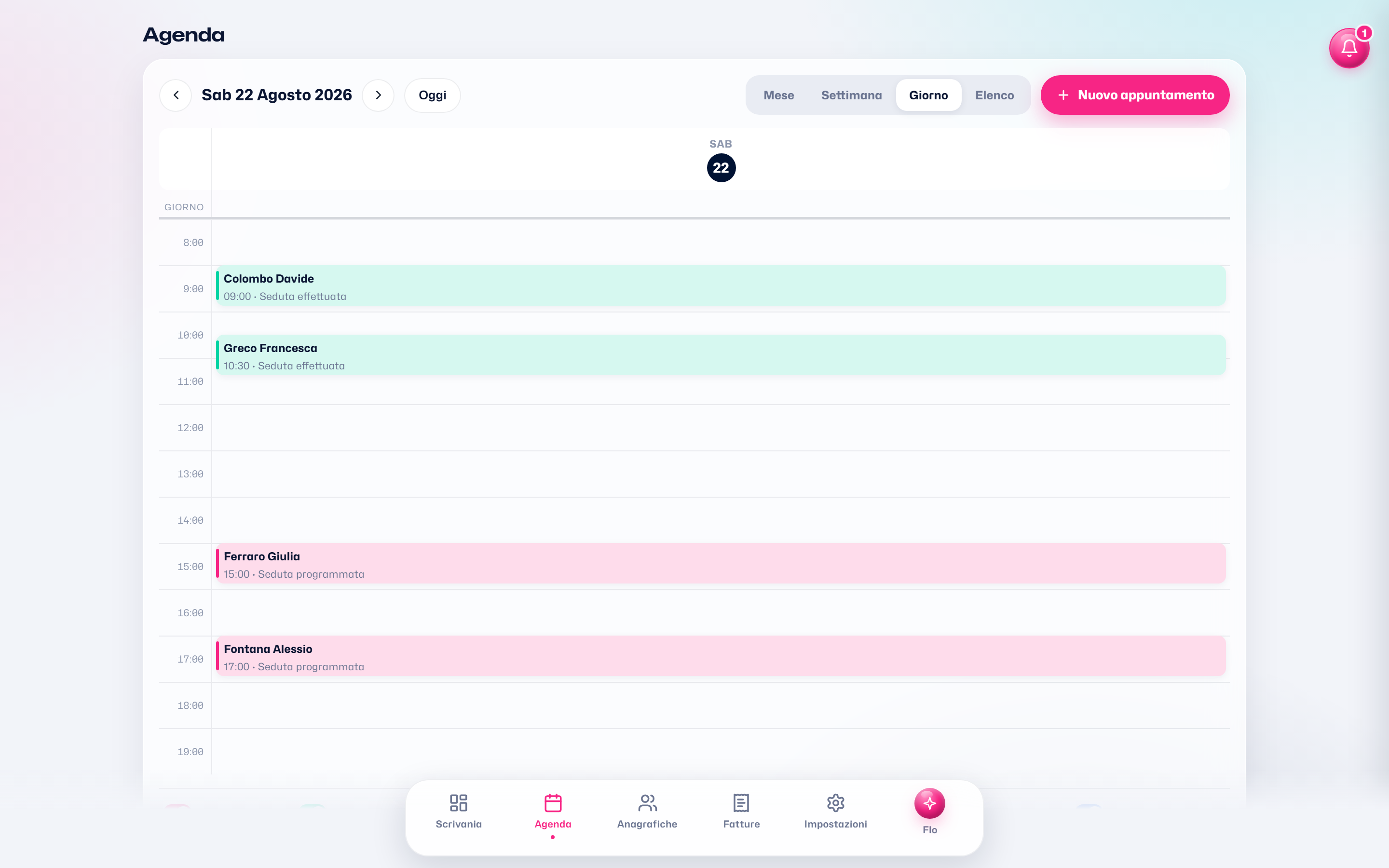
Task: Select the Giorno view tab
Action: point(928,95)
